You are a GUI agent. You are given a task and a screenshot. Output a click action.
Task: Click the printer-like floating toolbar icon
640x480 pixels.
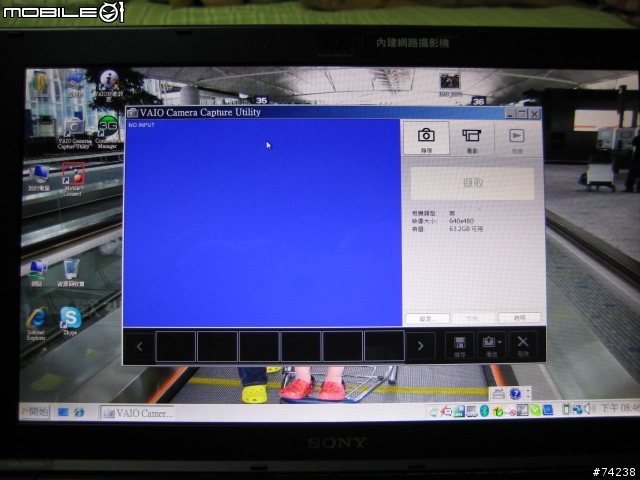(x=498, y=394)
